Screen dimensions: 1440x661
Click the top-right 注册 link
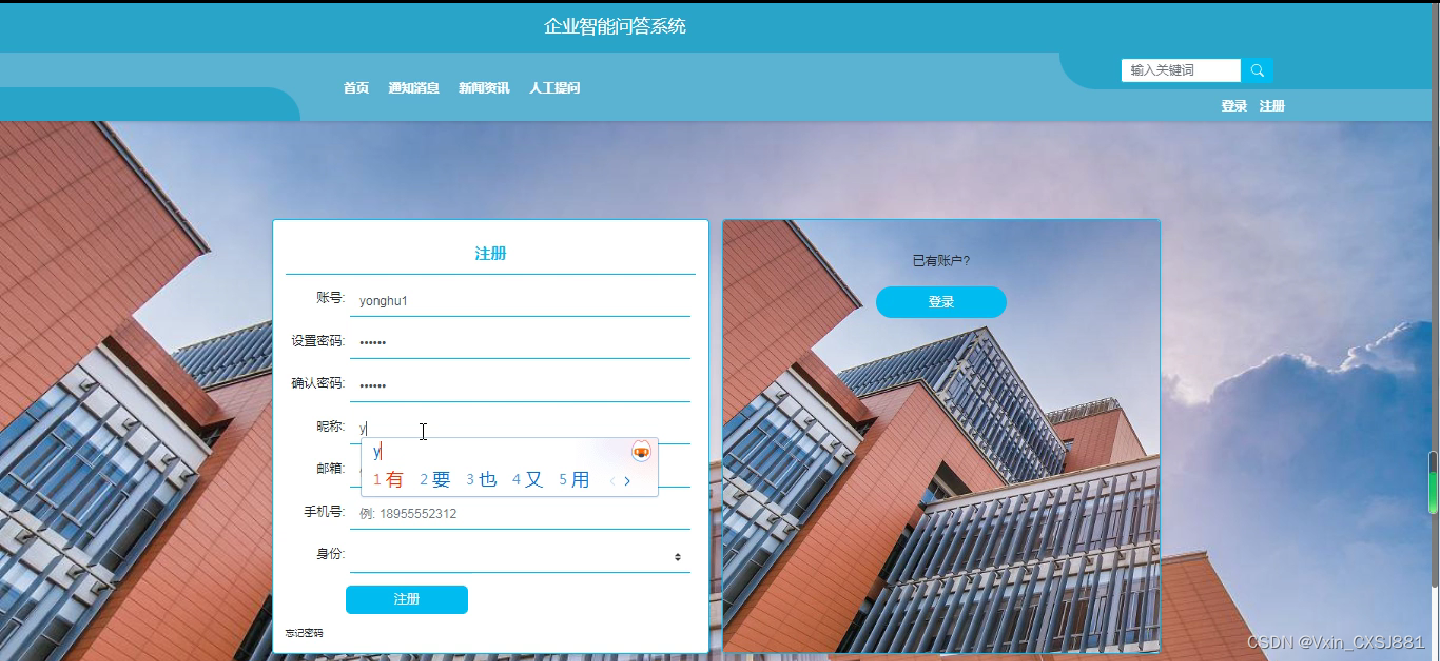(1272, 105)
